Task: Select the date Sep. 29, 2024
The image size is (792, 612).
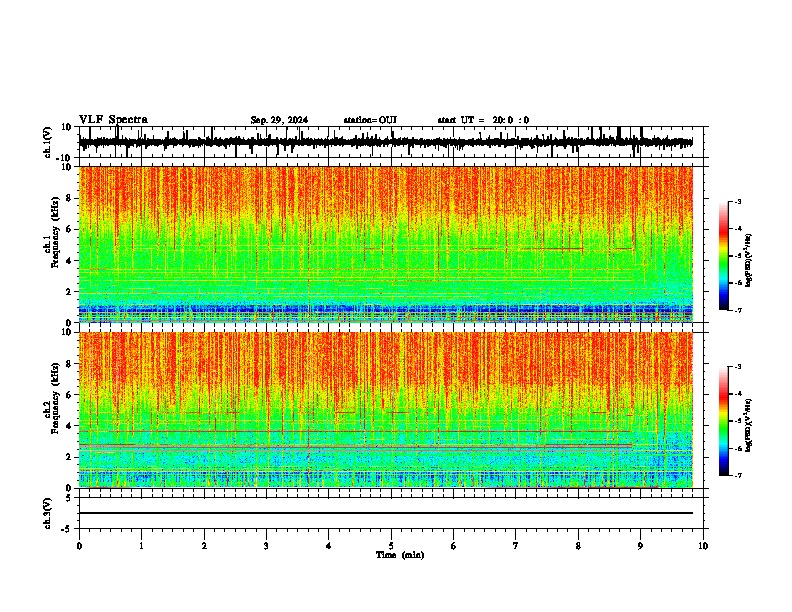Action: [279, 120]
